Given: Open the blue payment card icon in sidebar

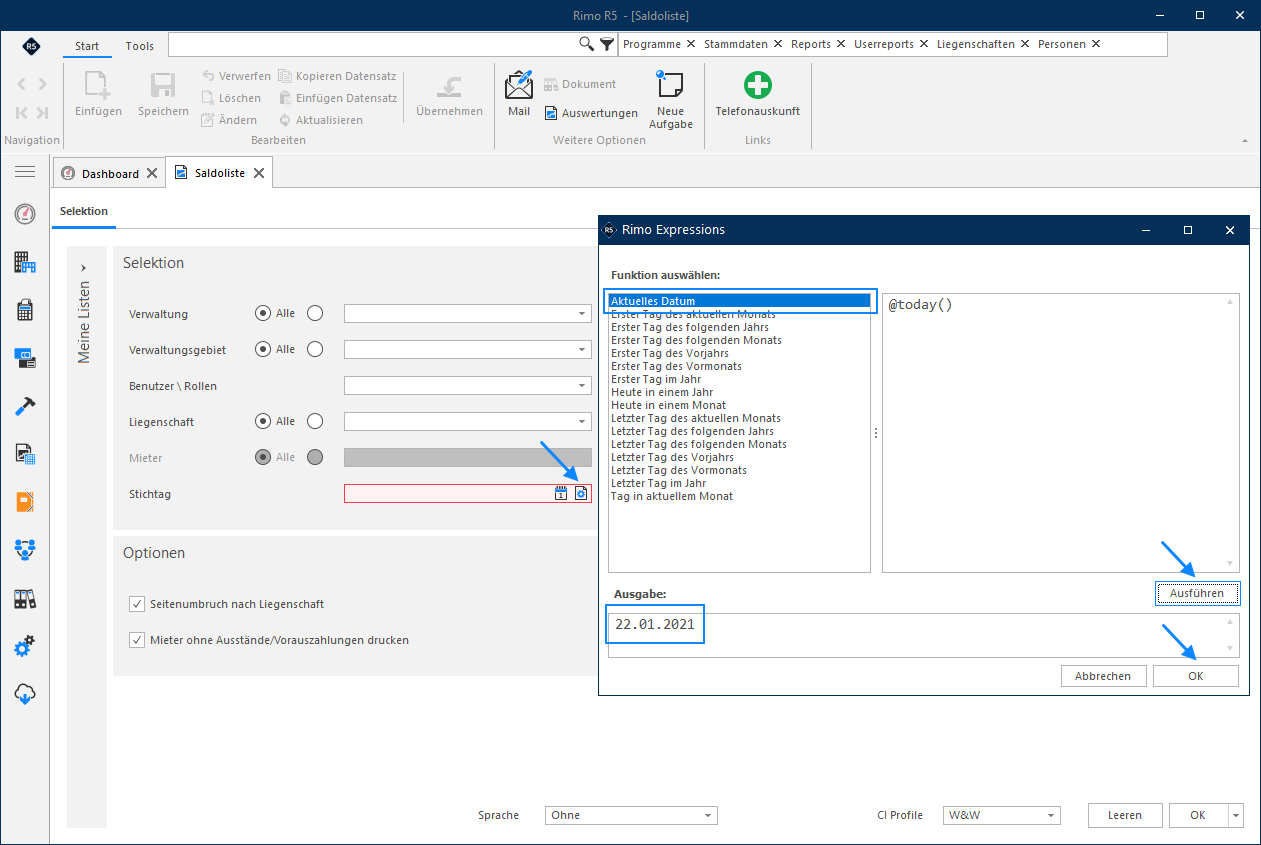Looking at the screenshot, I should pyautogui.click(x=25, y=356).
